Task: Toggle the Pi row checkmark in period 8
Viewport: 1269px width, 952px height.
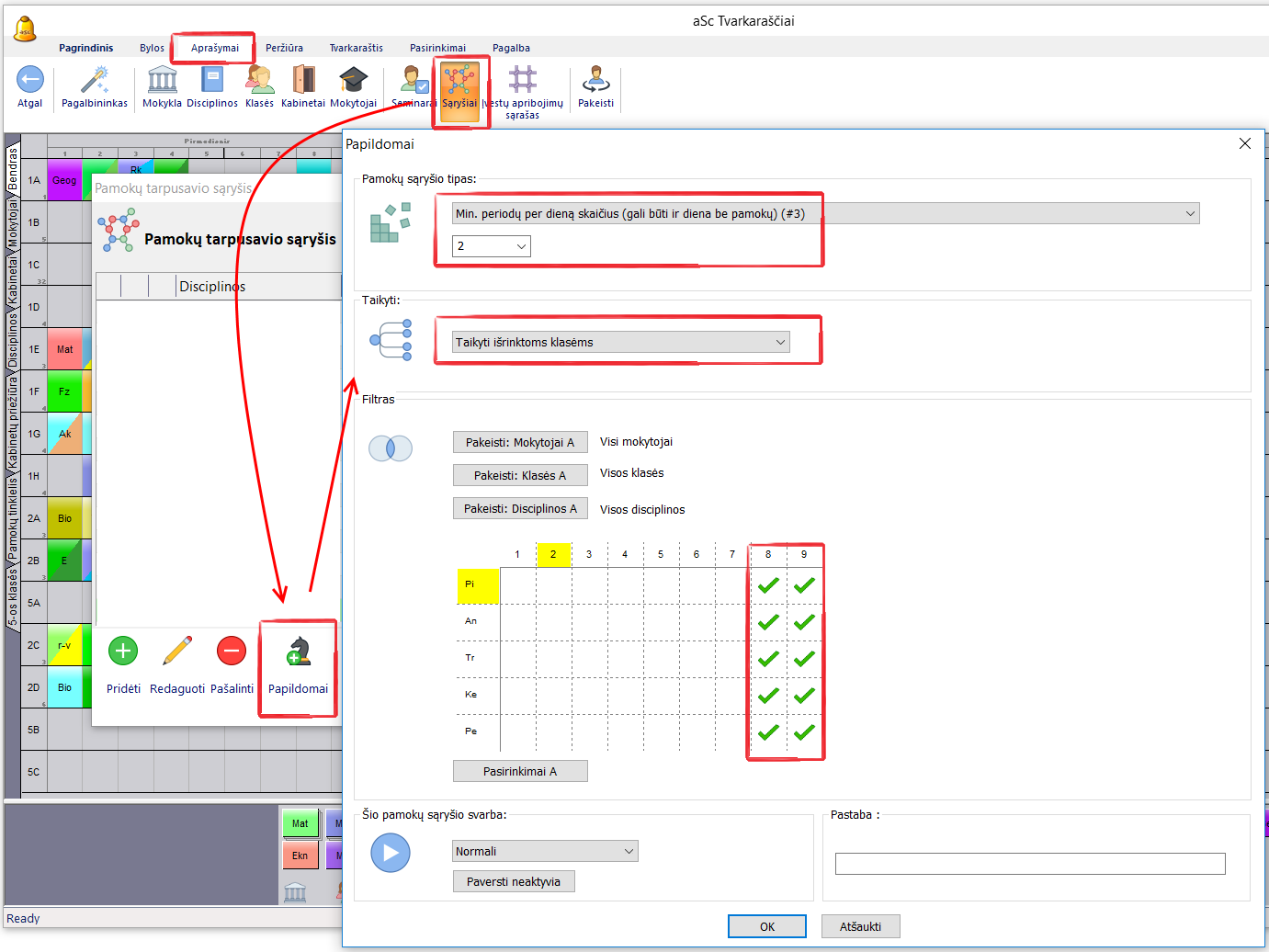Action: [x=768, y=585]
